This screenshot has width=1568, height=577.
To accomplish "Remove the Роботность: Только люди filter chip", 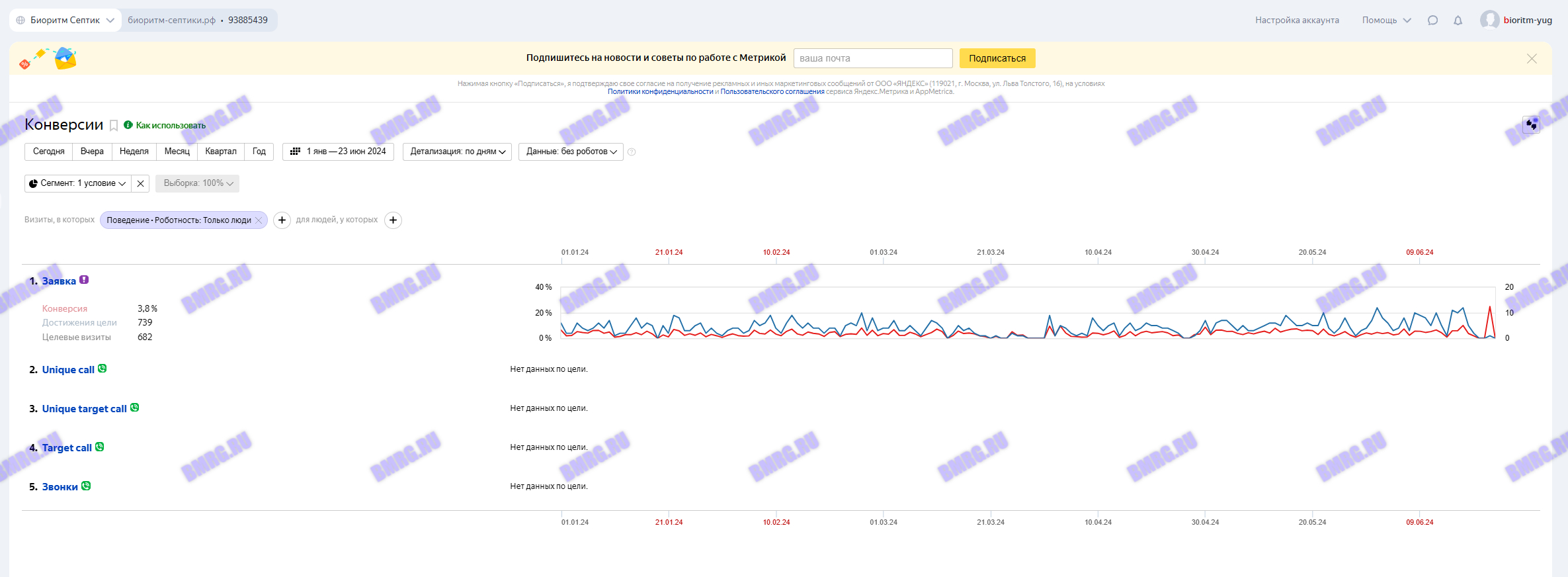I will point(259,220).
